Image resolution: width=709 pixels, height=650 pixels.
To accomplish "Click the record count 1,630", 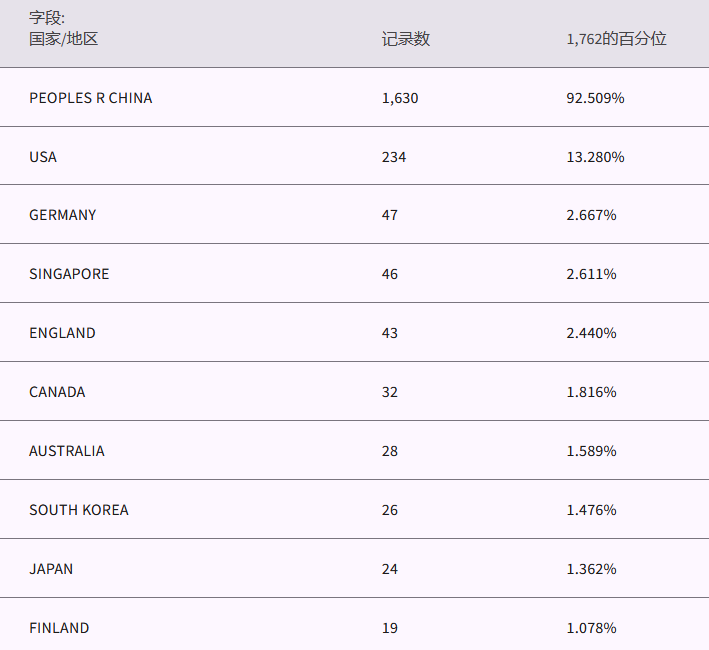I will [x=400, y=98].
